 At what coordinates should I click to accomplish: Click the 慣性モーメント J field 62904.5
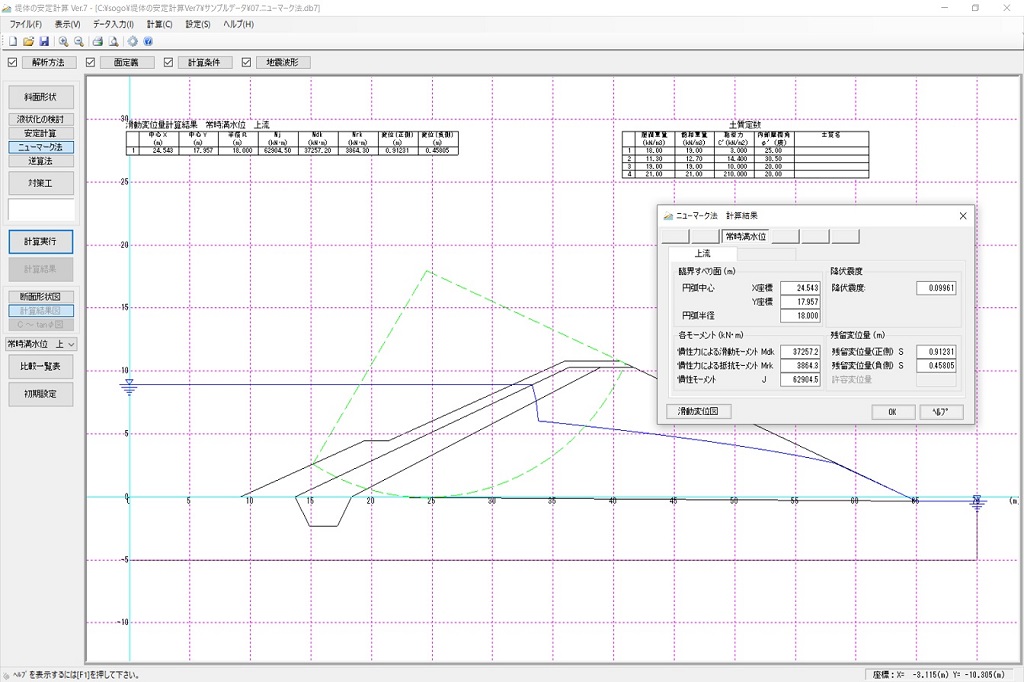(x=800, y=380)
